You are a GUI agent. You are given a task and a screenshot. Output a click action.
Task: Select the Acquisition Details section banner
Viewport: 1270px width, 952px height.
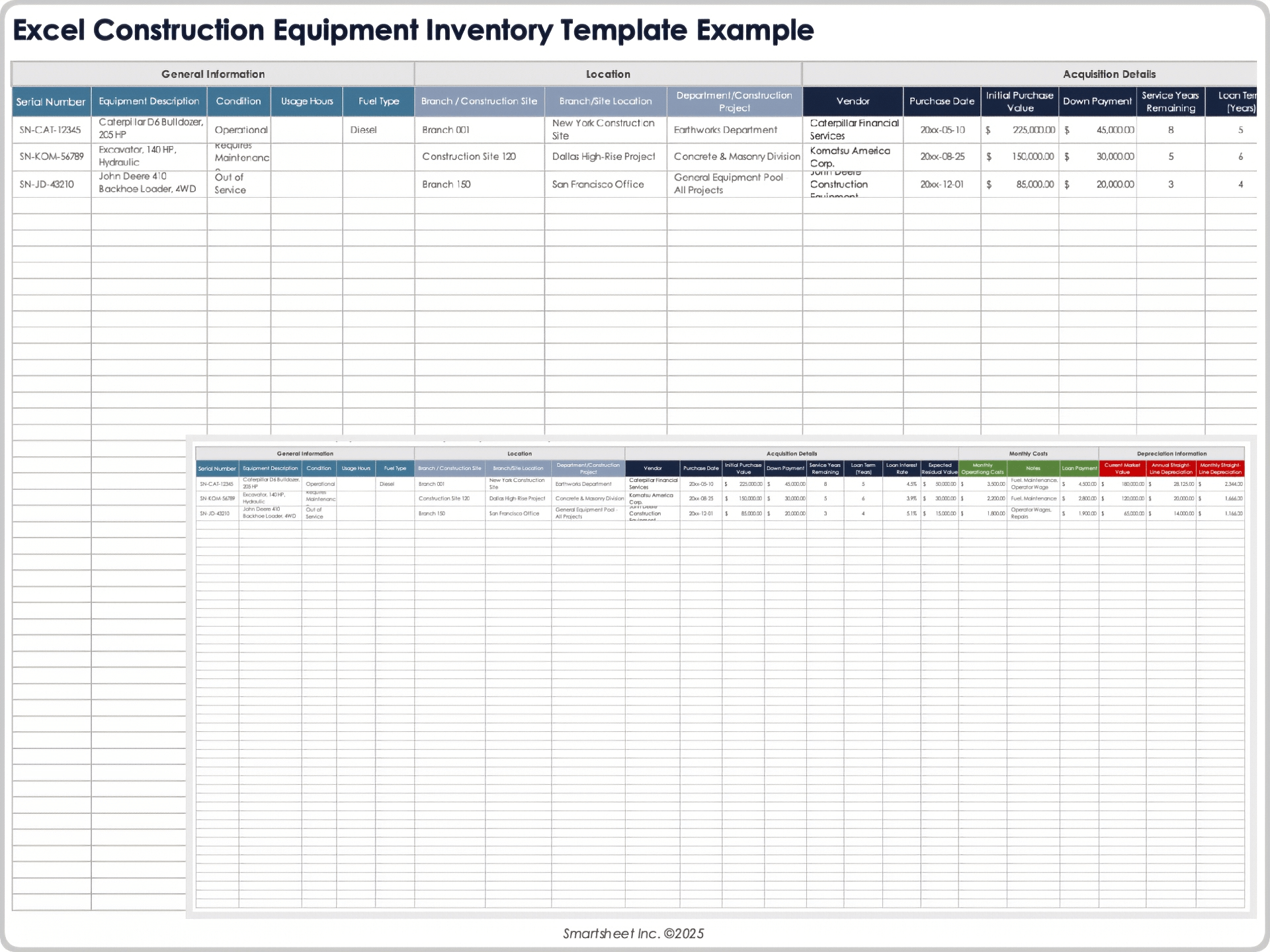coord(1109,74)
